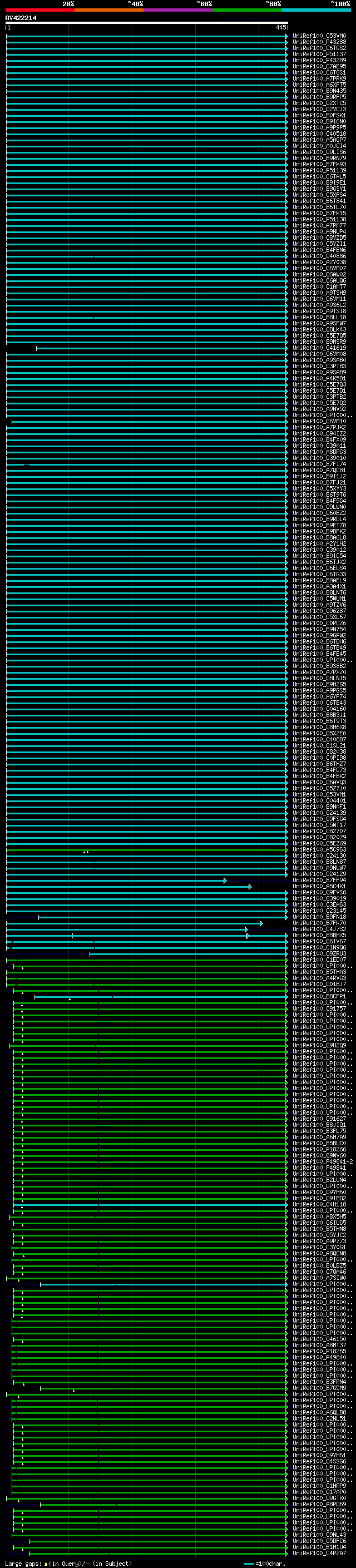The image size is (356, 1568).
Task: Select hit label UniRef100_B7FF94
Action: coord(319,880)
